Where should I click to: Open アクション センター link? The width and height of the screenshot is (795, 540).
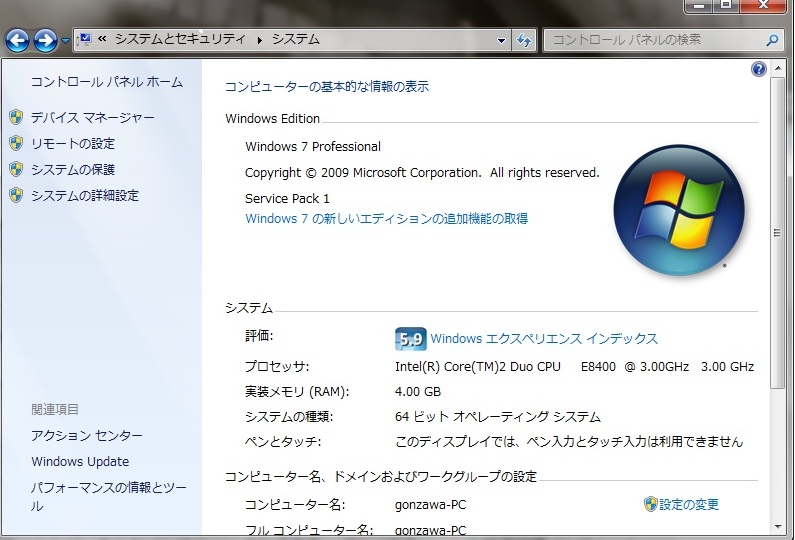[87, 436]
